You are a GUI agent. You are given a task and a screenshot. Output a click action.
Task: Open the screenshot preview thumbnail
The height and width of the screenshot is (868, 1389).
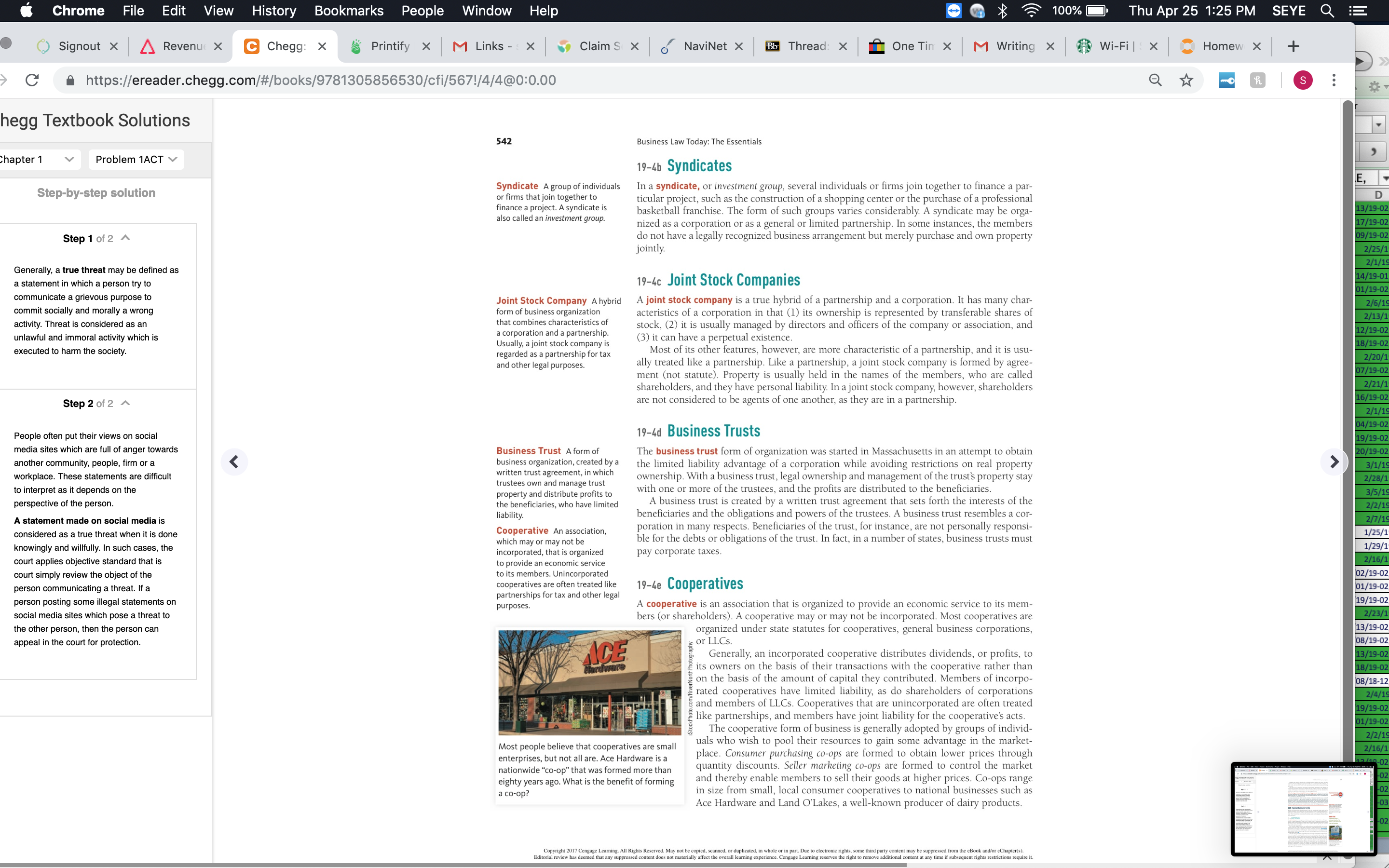tap(1304, 808)
